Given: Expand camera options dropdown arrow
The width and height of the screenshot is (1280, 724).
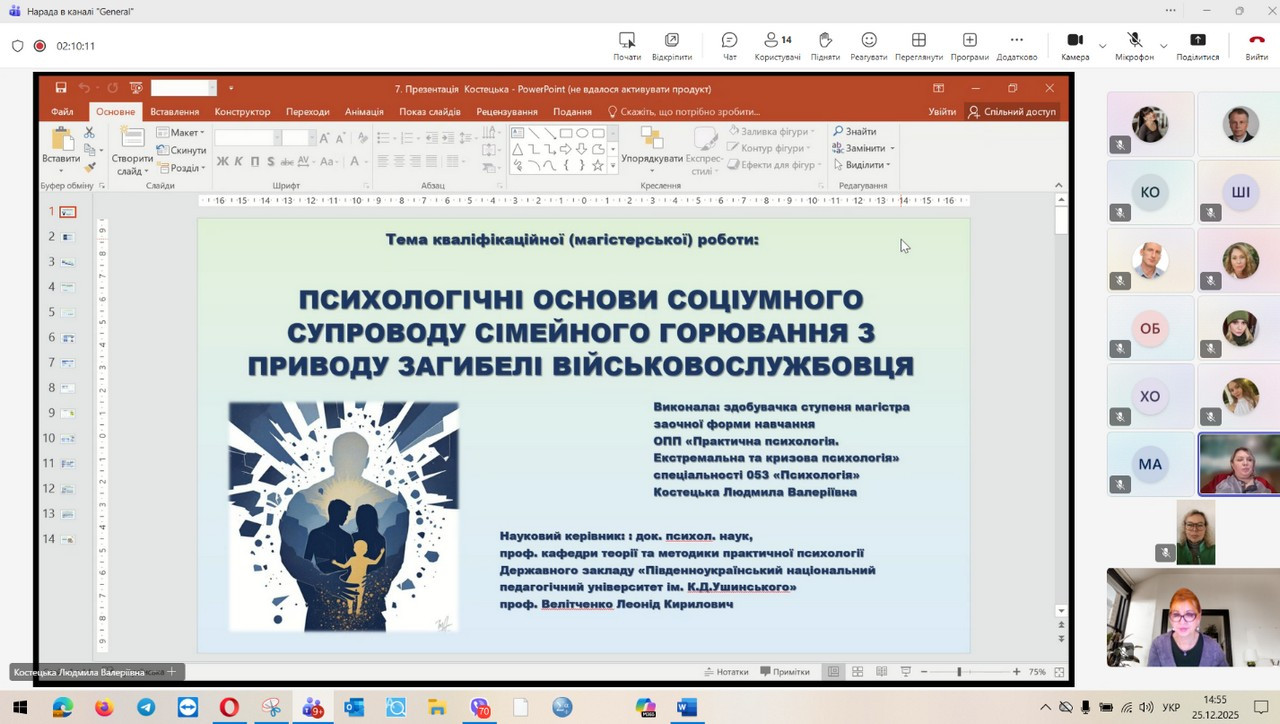Looking at the screenshot, I should [1102, 46].
